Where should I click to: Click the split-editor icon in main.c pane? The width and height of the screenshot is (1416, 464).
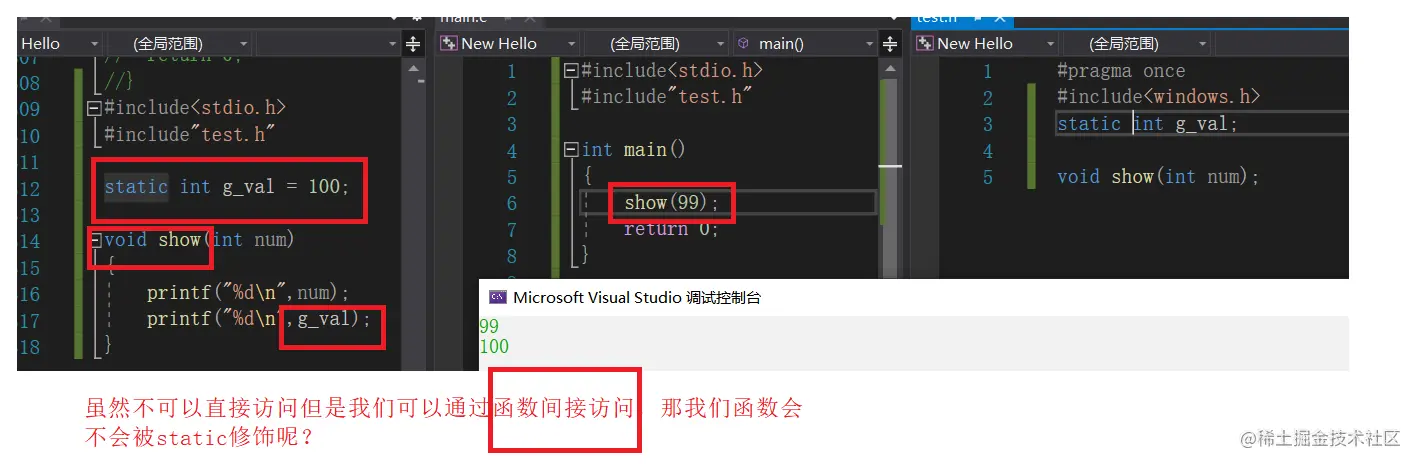coord(892,43)
